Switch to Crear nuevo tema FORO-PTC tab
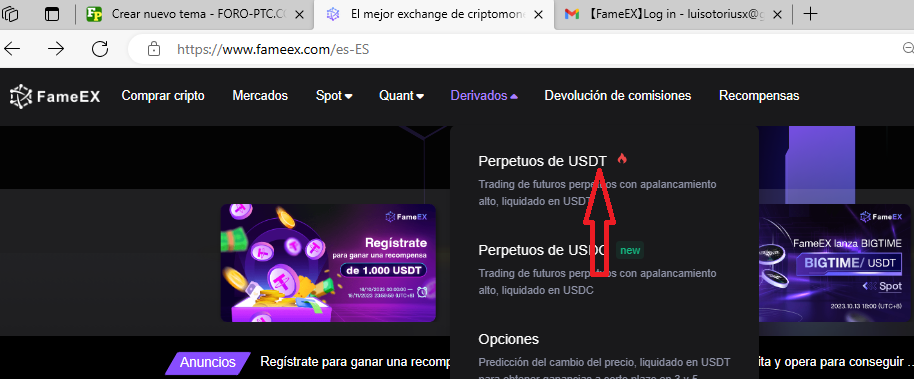Viewport: 914px width, 379px height. [195, 14]
